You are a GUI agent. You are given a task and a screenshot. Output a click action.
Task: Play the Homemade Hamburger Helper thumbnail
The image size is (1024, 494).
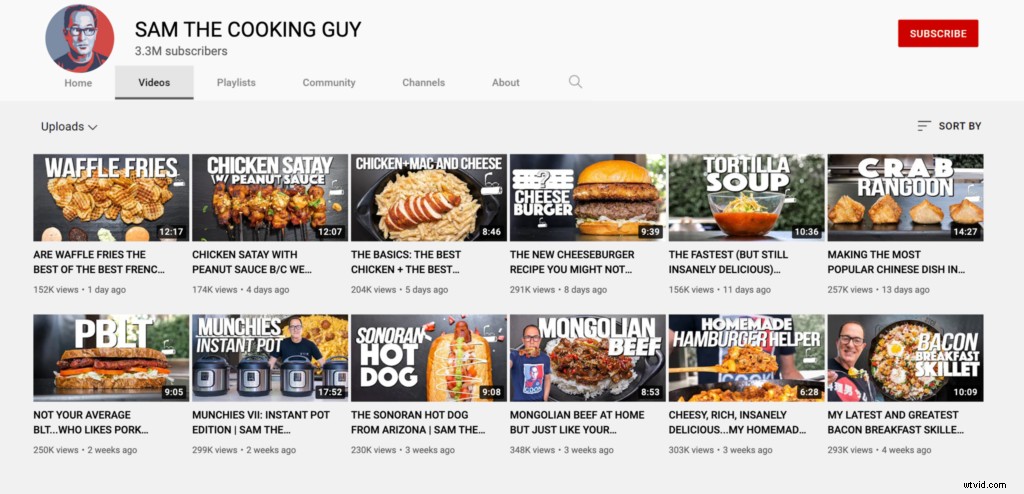(x=746, y=358)
